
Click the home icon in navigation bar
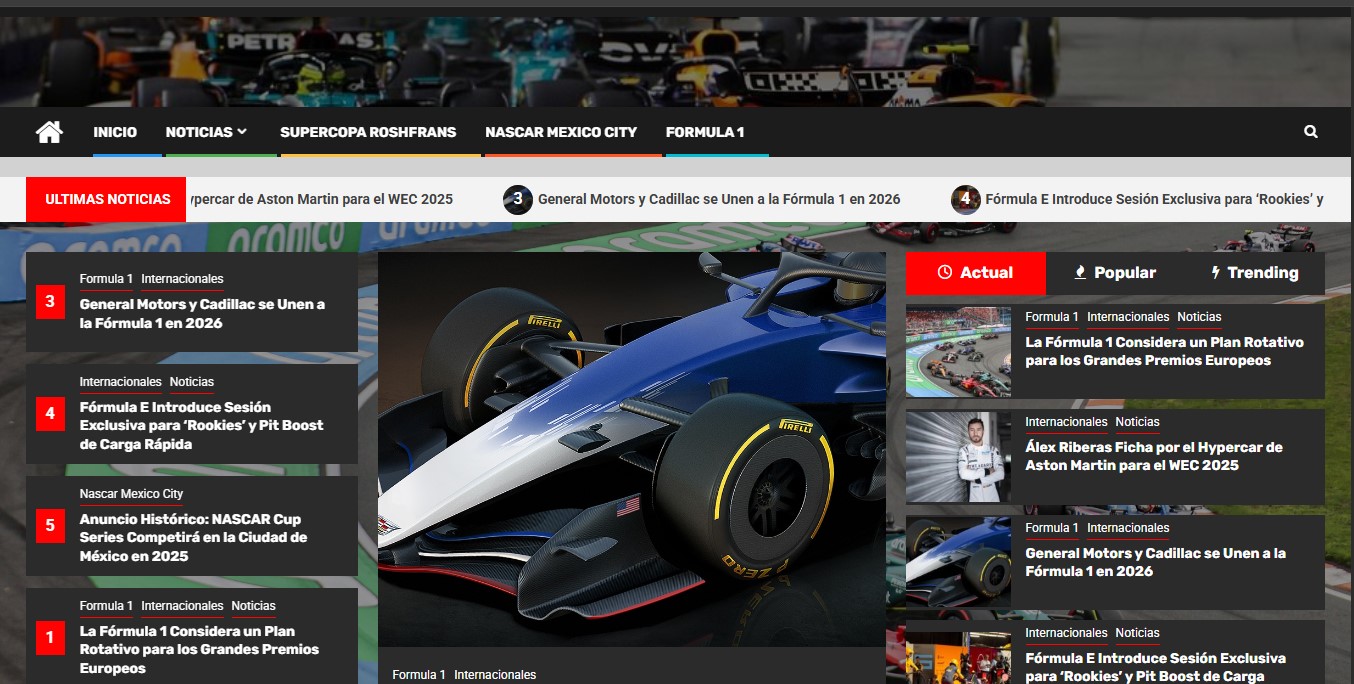49,132
